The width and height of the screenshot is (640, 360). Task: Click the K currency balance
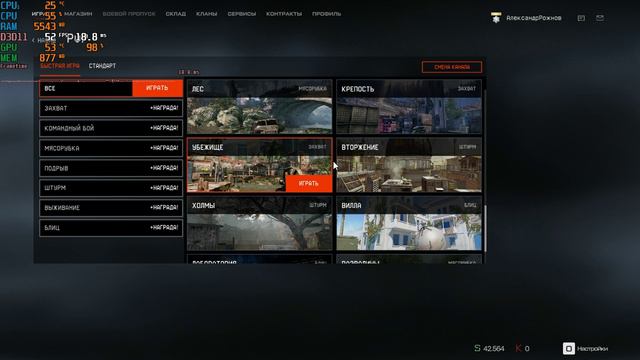click(x=522, y=349)
